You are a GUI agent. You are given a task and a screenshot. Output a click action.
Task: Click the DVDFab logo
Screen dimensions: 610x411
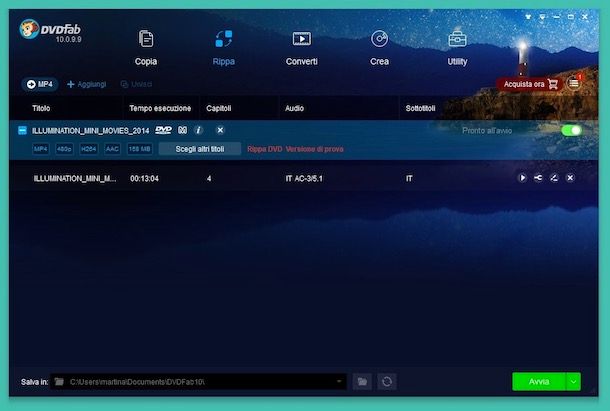click(x=51, y=30)
